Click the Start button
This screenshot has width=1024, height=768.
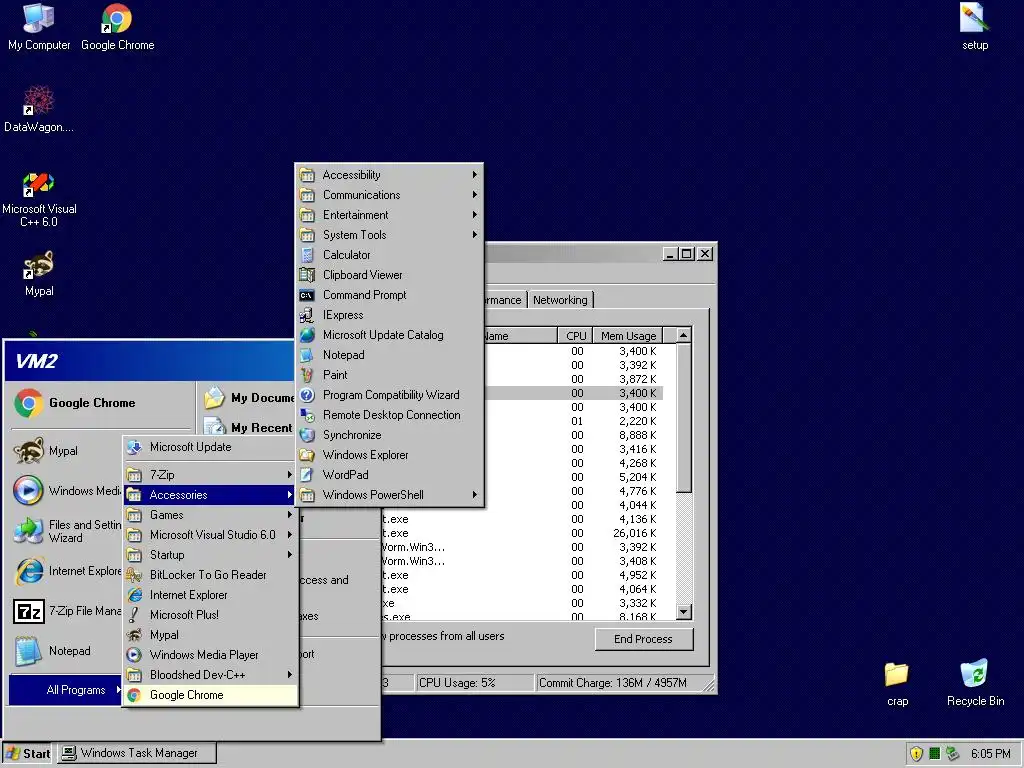27,754
